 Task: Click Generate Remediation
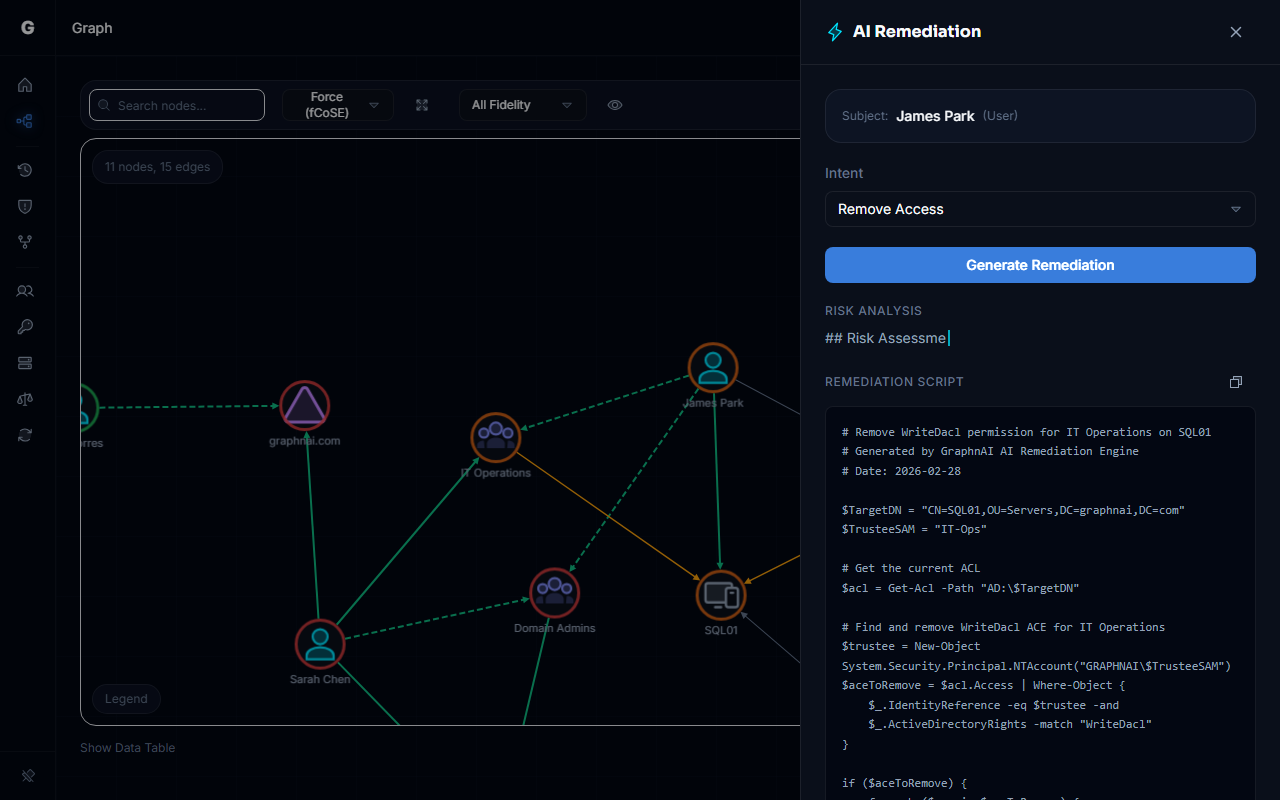1040,265
